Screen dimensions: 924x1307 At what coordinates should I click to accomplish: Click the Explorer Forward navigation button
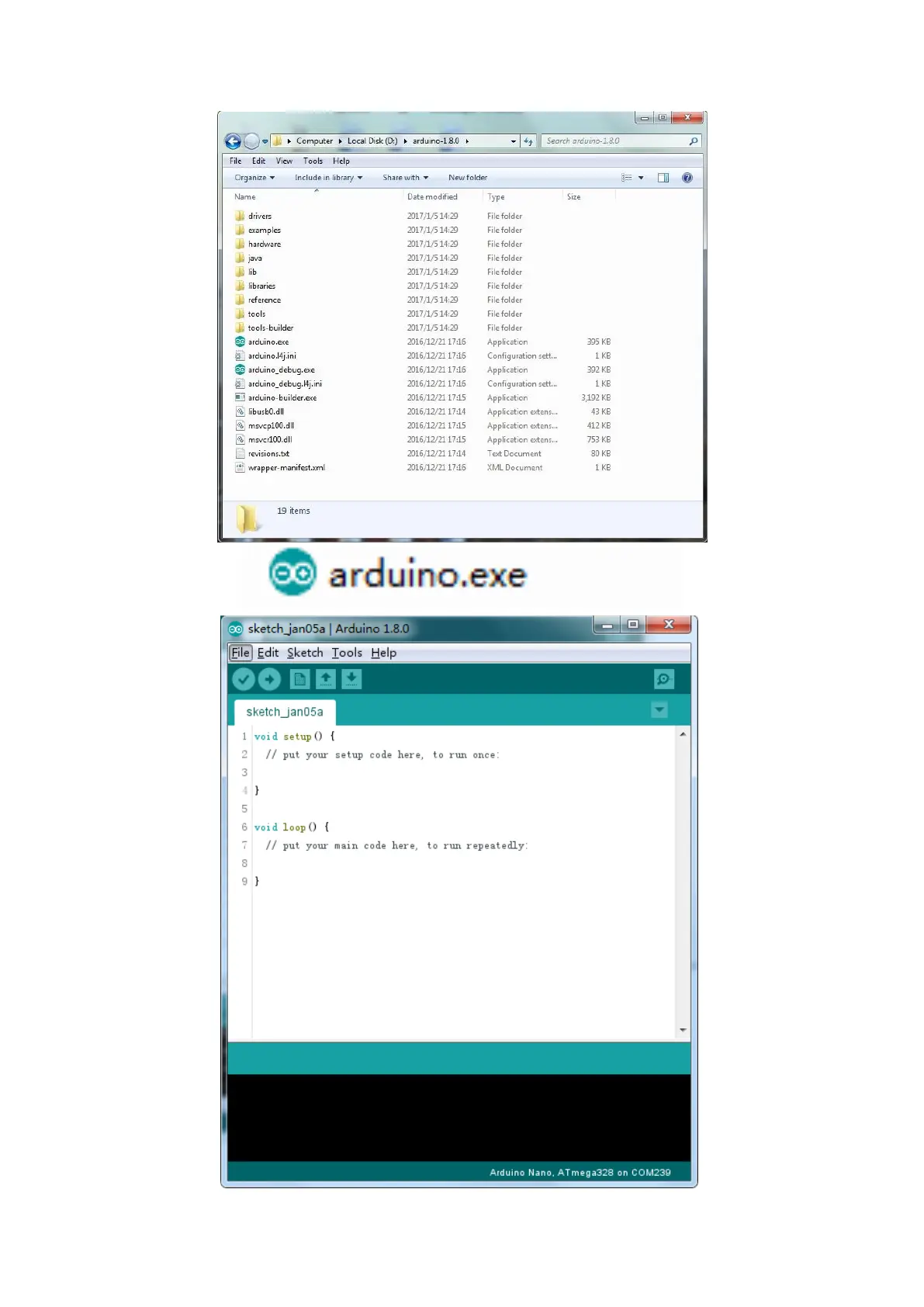[251, 141]
